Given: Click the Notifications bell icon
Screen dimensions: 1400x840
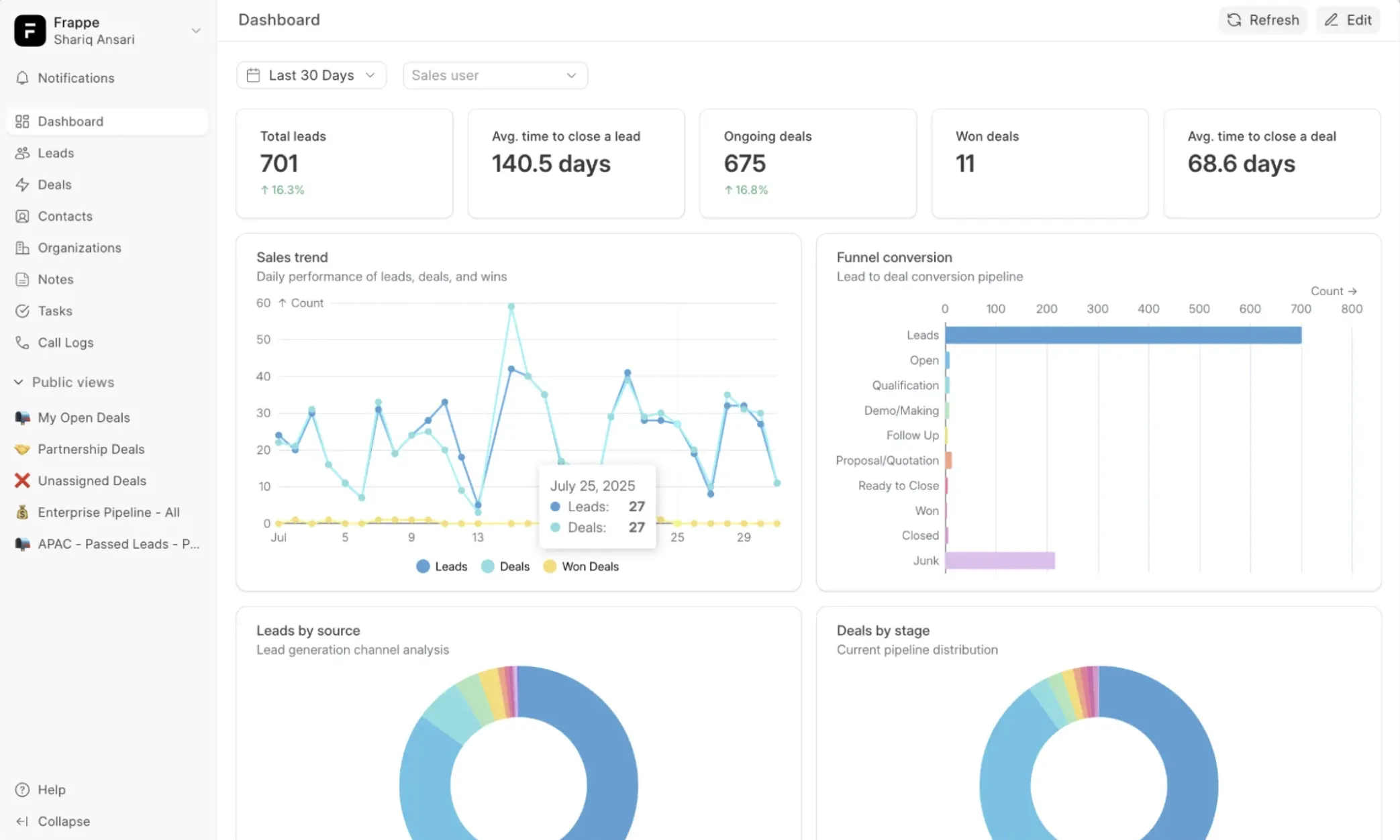Looking at the screenshot, I should pyautogui.click(x=22, y=78).
